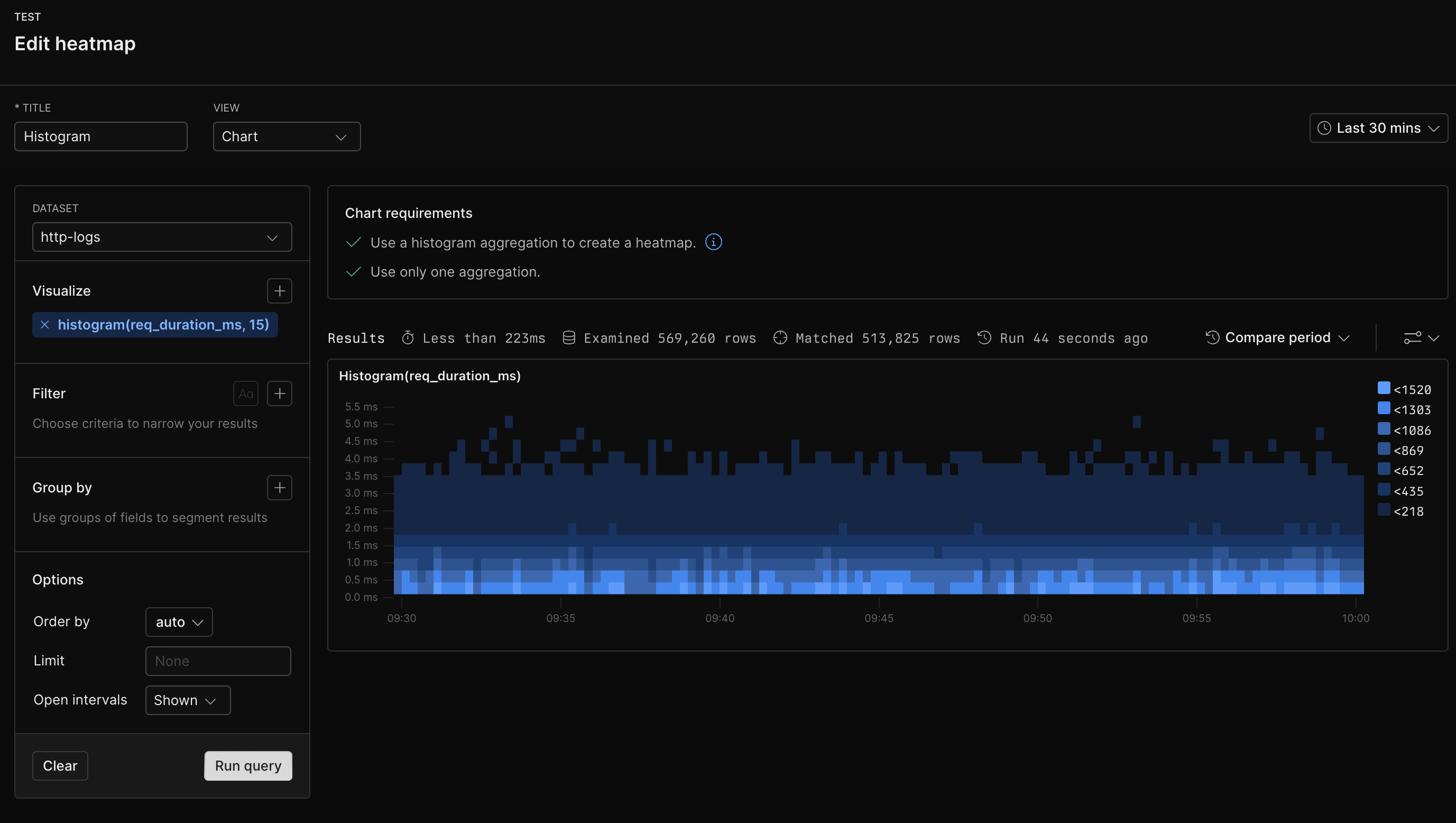The height and width of the screenshot is (823, 1456).
Task: Click the Limit input field labeled None
Action: coord(218,661)
